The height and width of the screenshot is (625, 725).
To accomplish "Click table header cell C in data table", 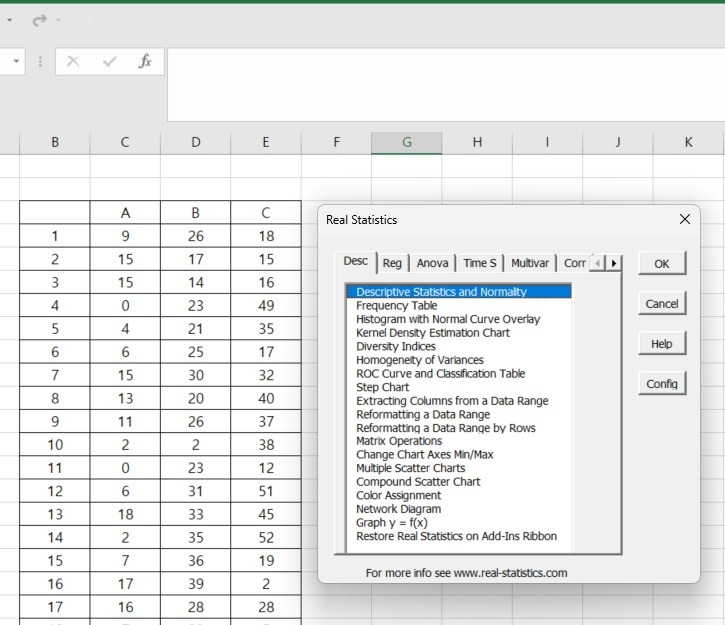I will point(266,213).
